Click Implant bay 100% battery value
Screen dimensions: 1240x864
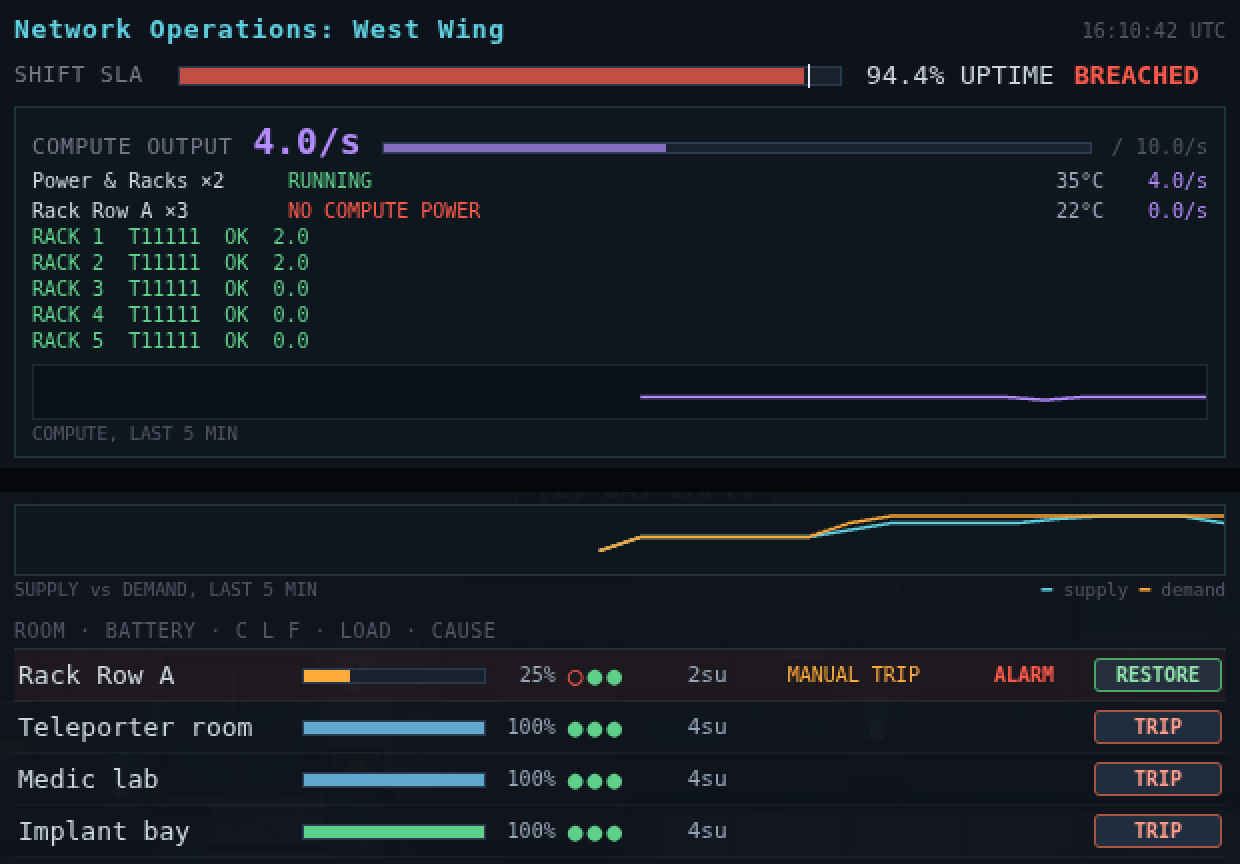pos(531,831)
